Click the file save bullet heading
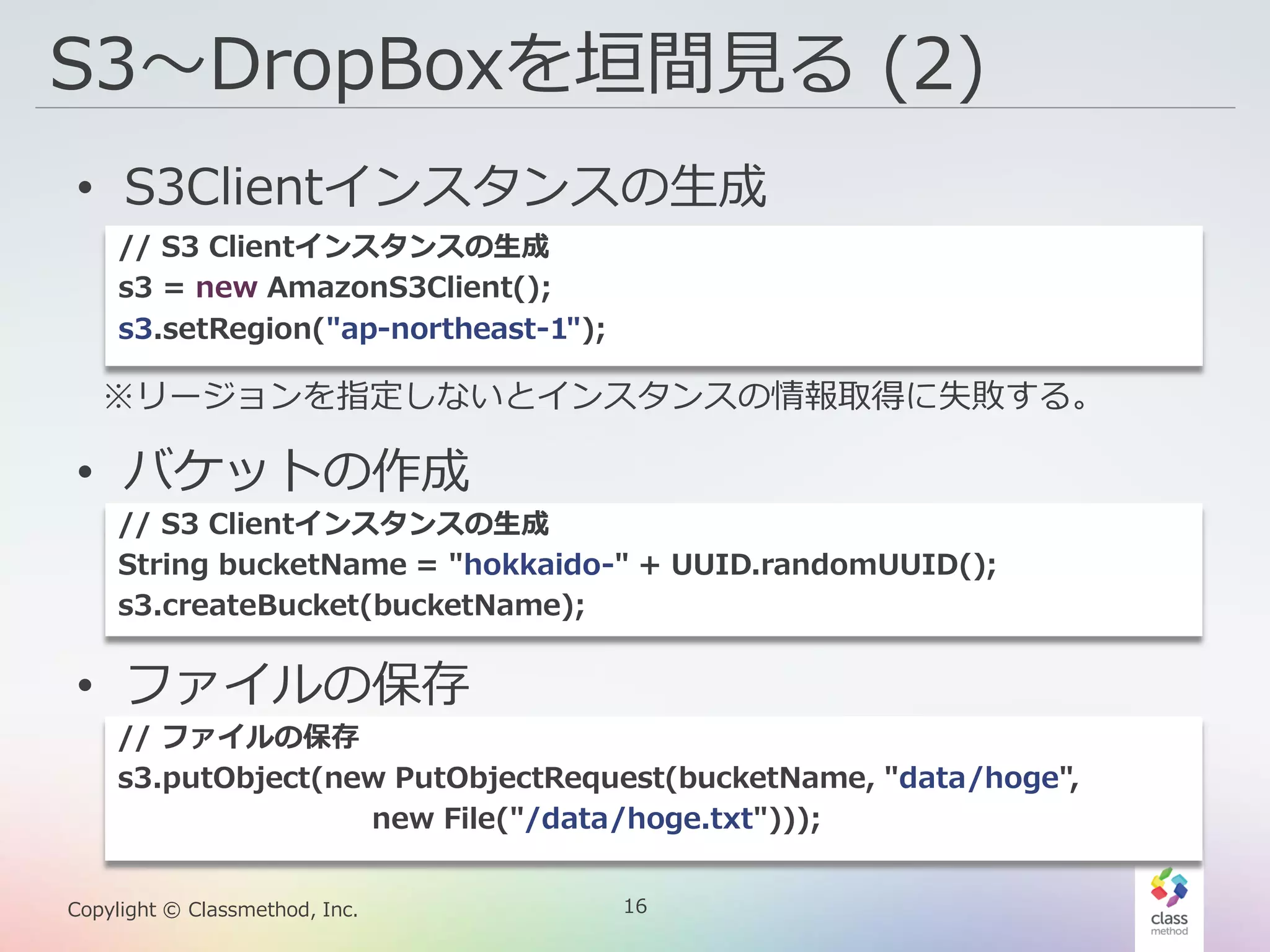The width and height of the screenshot is (1270, 952). click(297, 684)
